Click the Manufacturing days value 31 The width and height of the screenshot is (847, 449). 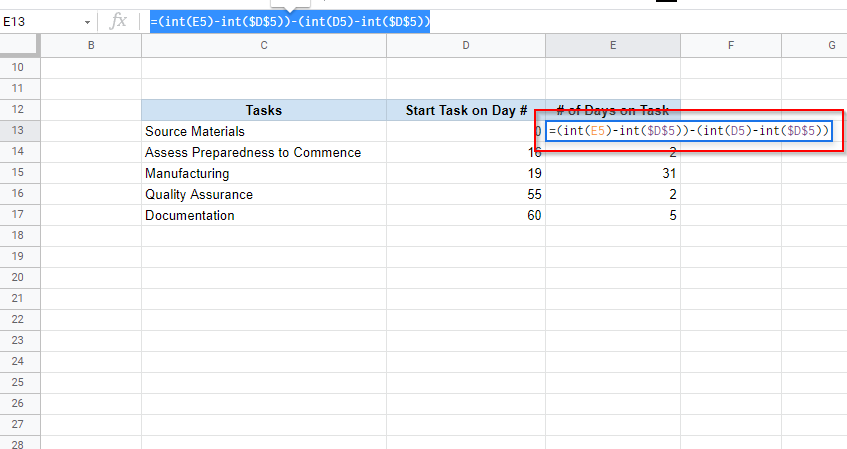(613, 173)
